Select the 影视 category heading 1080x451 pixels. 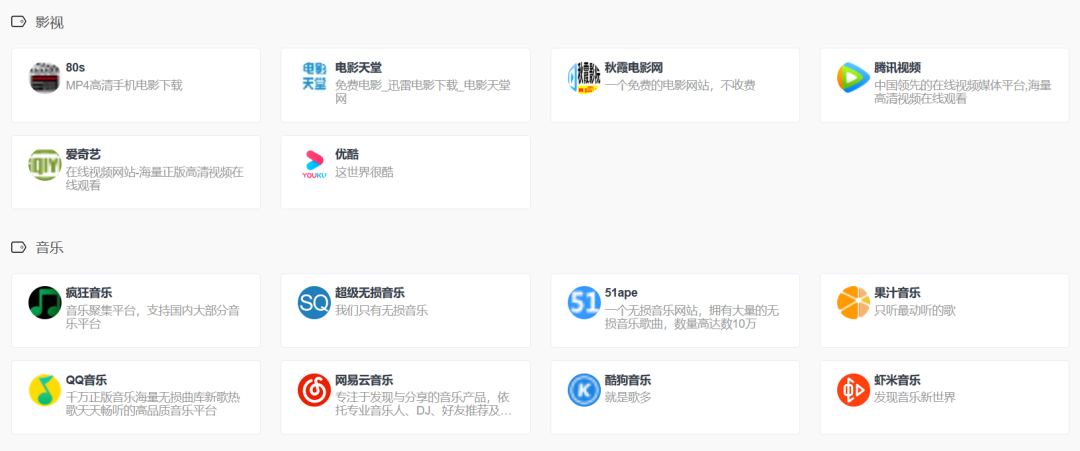50,22
